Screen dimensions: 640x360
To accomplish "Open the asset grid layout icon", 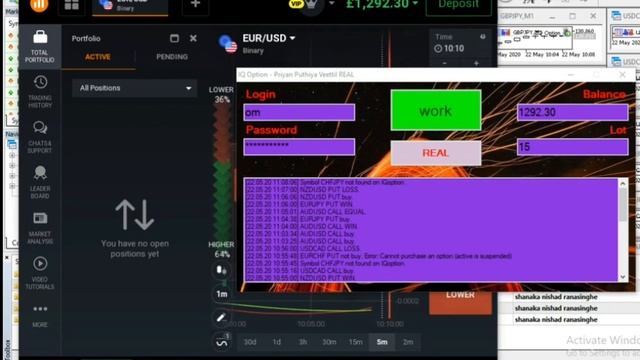I will point(71,5).
